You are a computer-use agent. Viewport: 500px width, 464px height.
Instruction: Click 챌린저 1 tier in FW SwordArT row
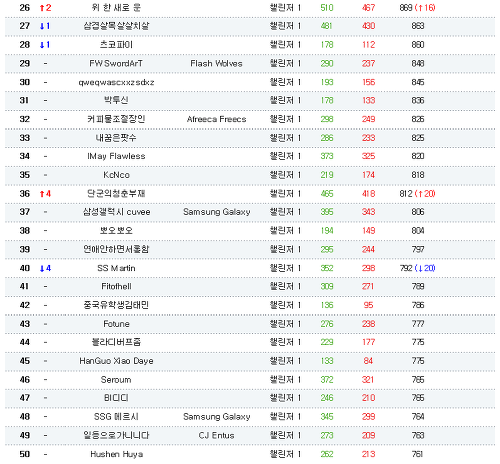coord(285,63)
